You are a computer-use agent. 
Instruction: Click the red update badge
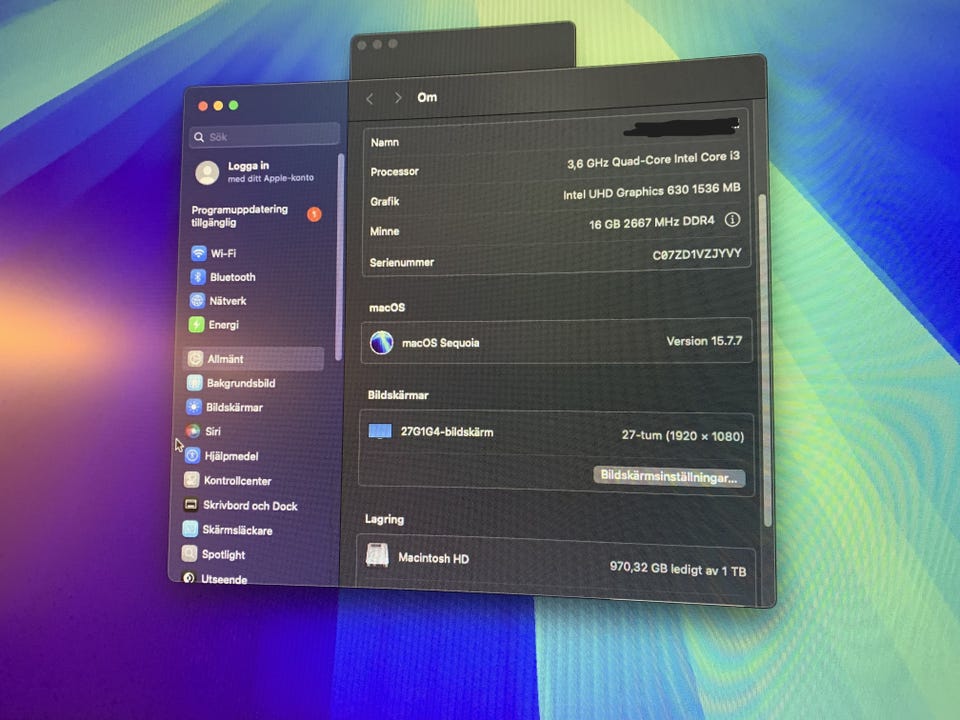click(314, 214)
